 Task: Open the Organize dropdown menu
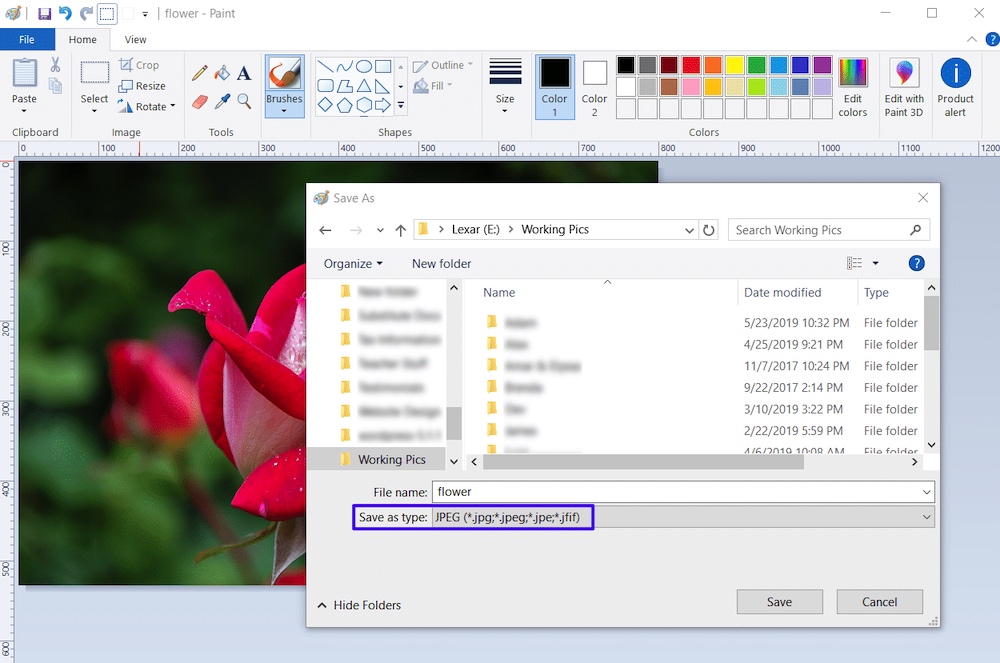click(353, 263)
